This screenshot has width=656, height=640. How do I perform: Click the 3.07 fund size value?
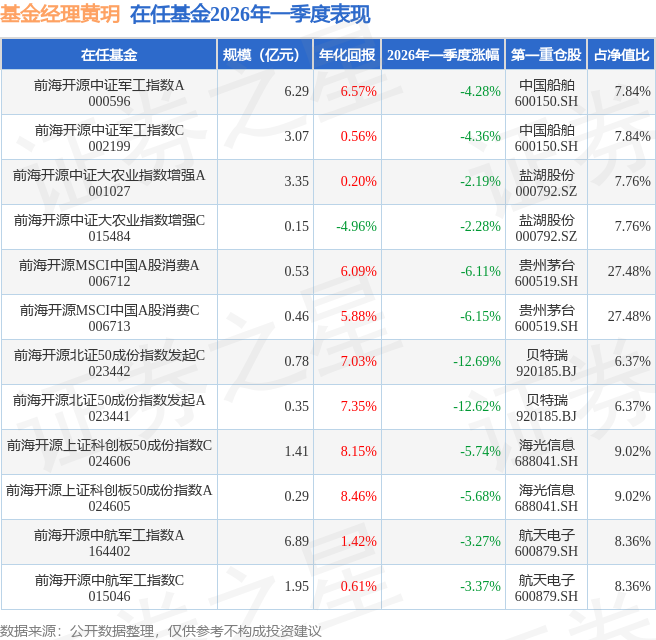(x=297, y=136)
